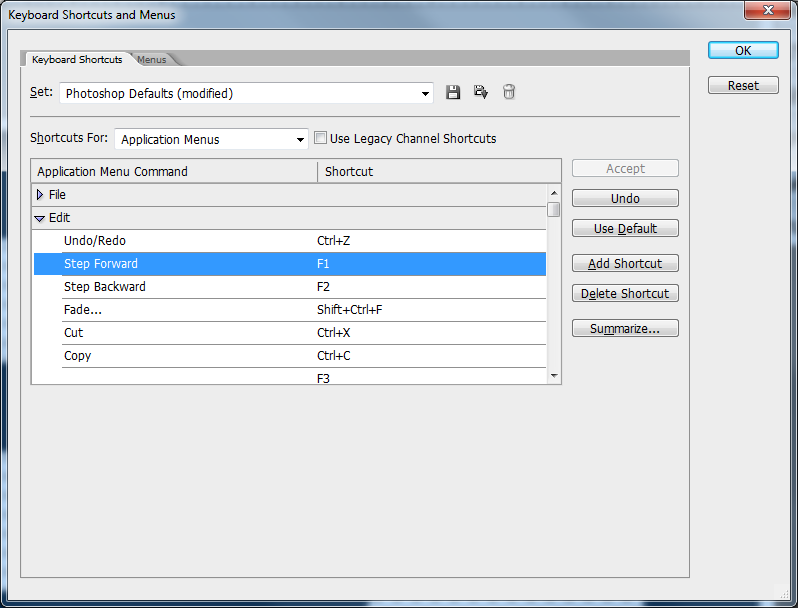Open the Set dropdown list

(246, 93)
